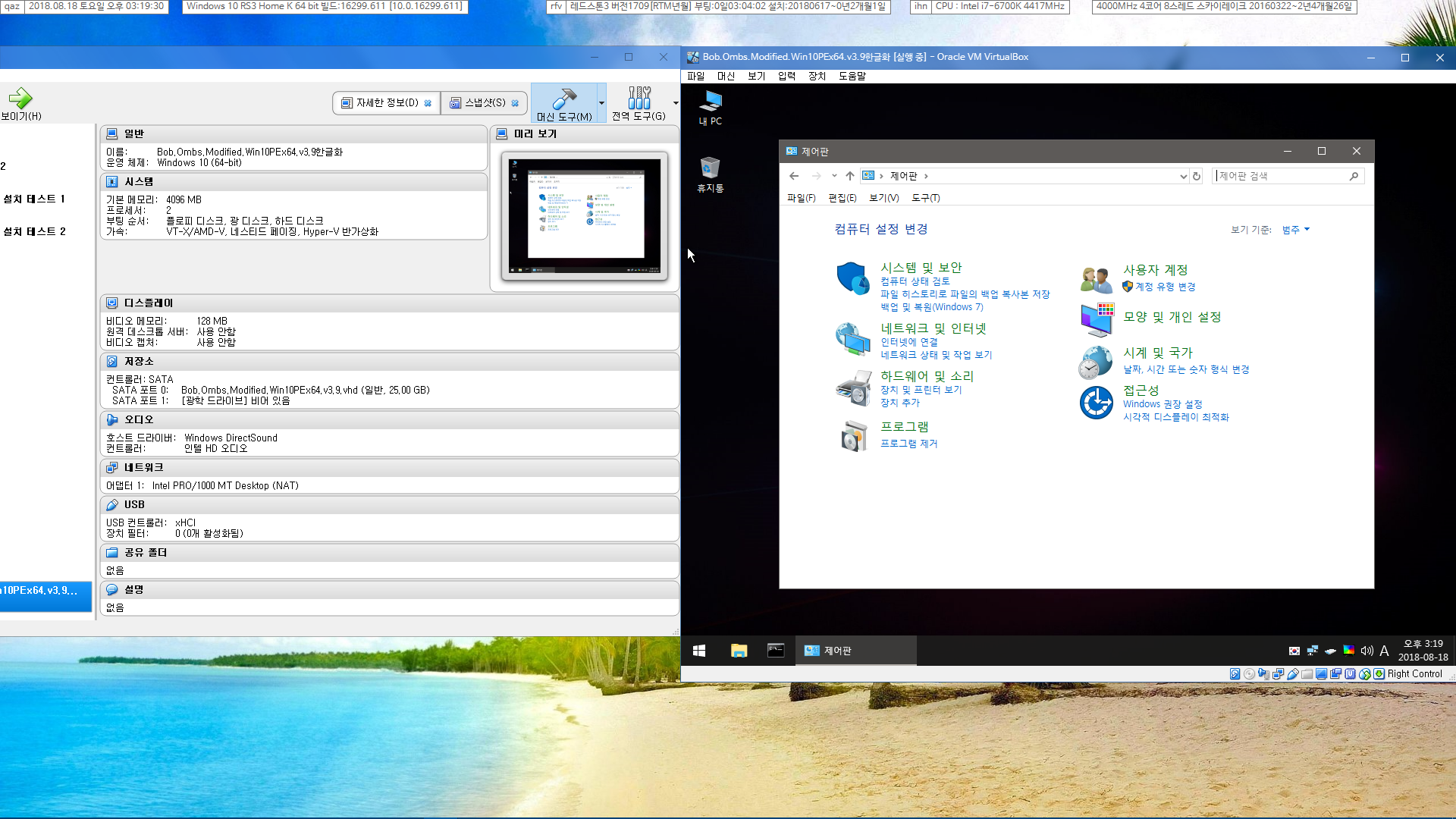Click the VM preview thumbnail
This screenshot has height=819, width=1456.
pos(584,216)
